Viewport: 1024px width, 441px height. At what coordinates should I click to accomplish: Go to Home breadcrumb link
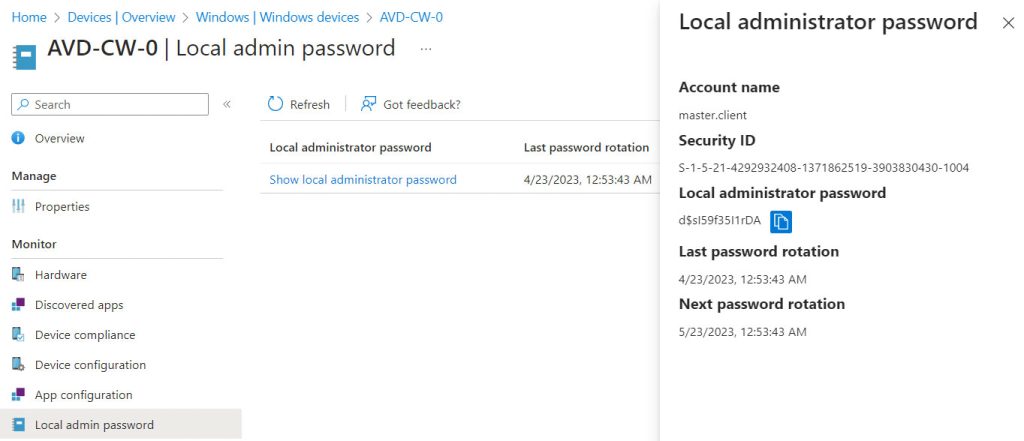[x=29, y=17]
